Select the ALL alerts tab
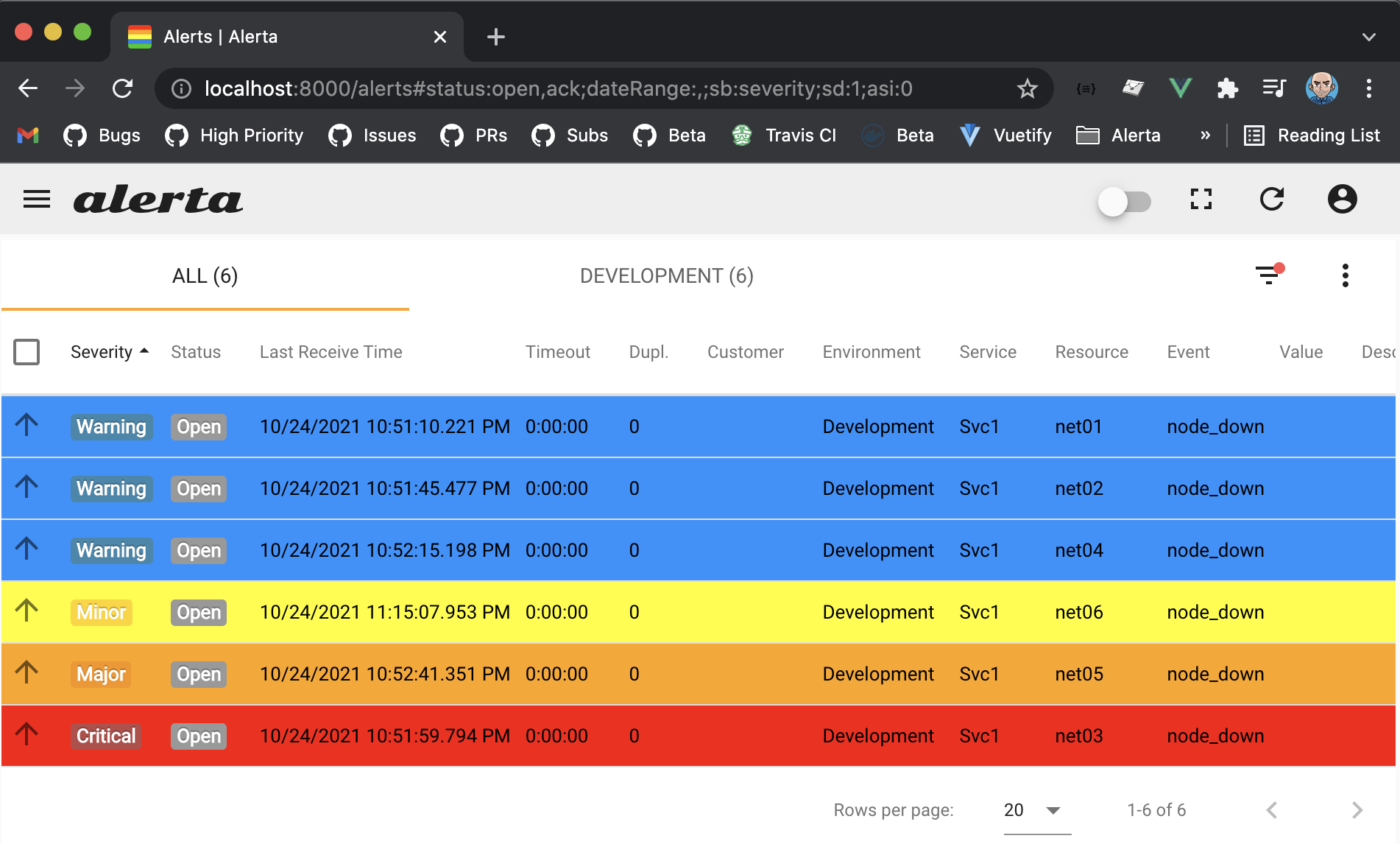 point(204,276)
